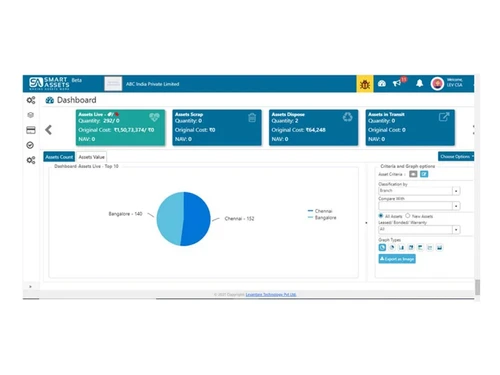Click the vertical page scrollbar
Viewport: 500px width, 375px height.
(477, 287)
